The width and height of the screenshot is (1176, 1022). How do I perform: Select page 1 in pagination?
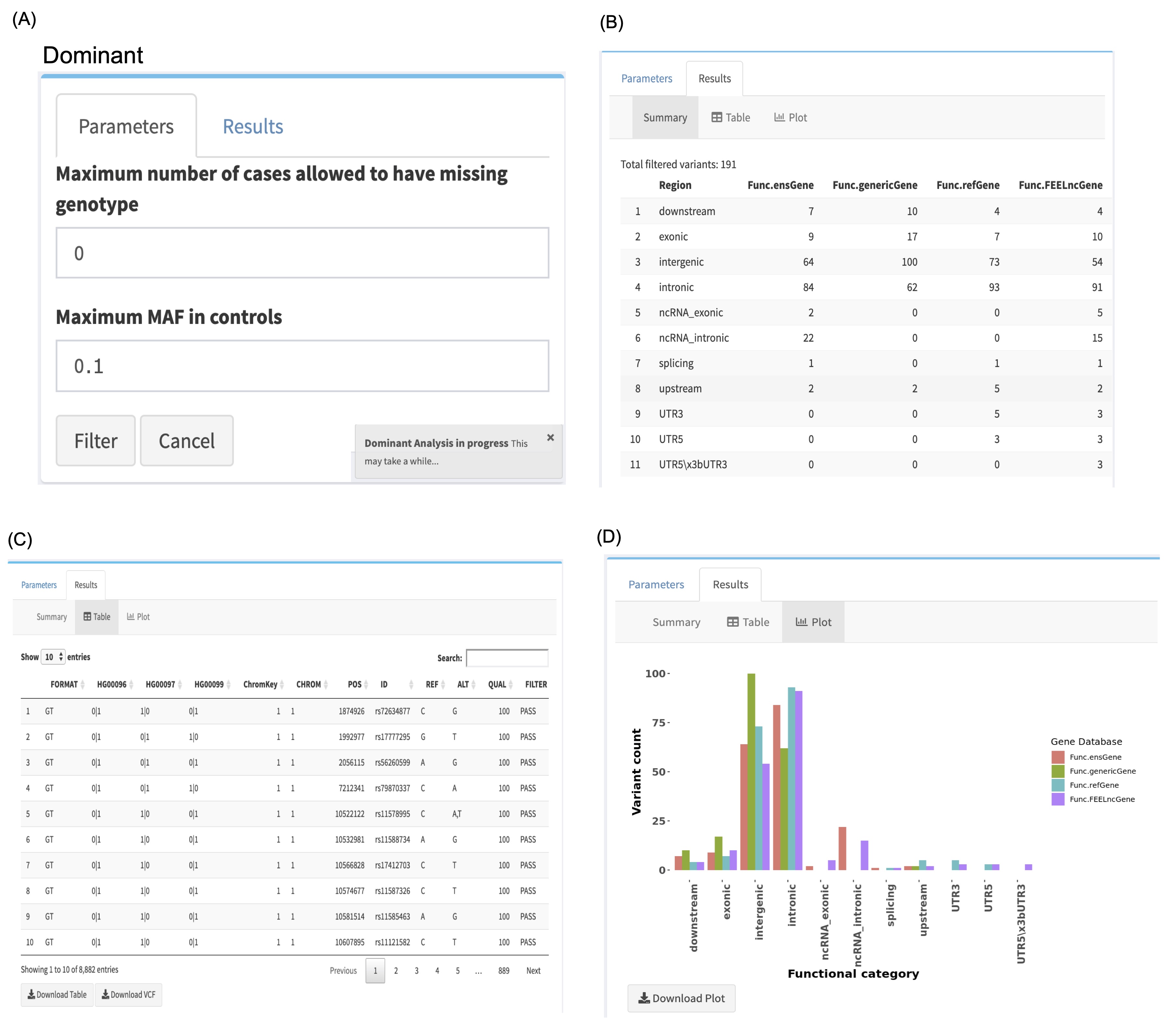point(375,971)
